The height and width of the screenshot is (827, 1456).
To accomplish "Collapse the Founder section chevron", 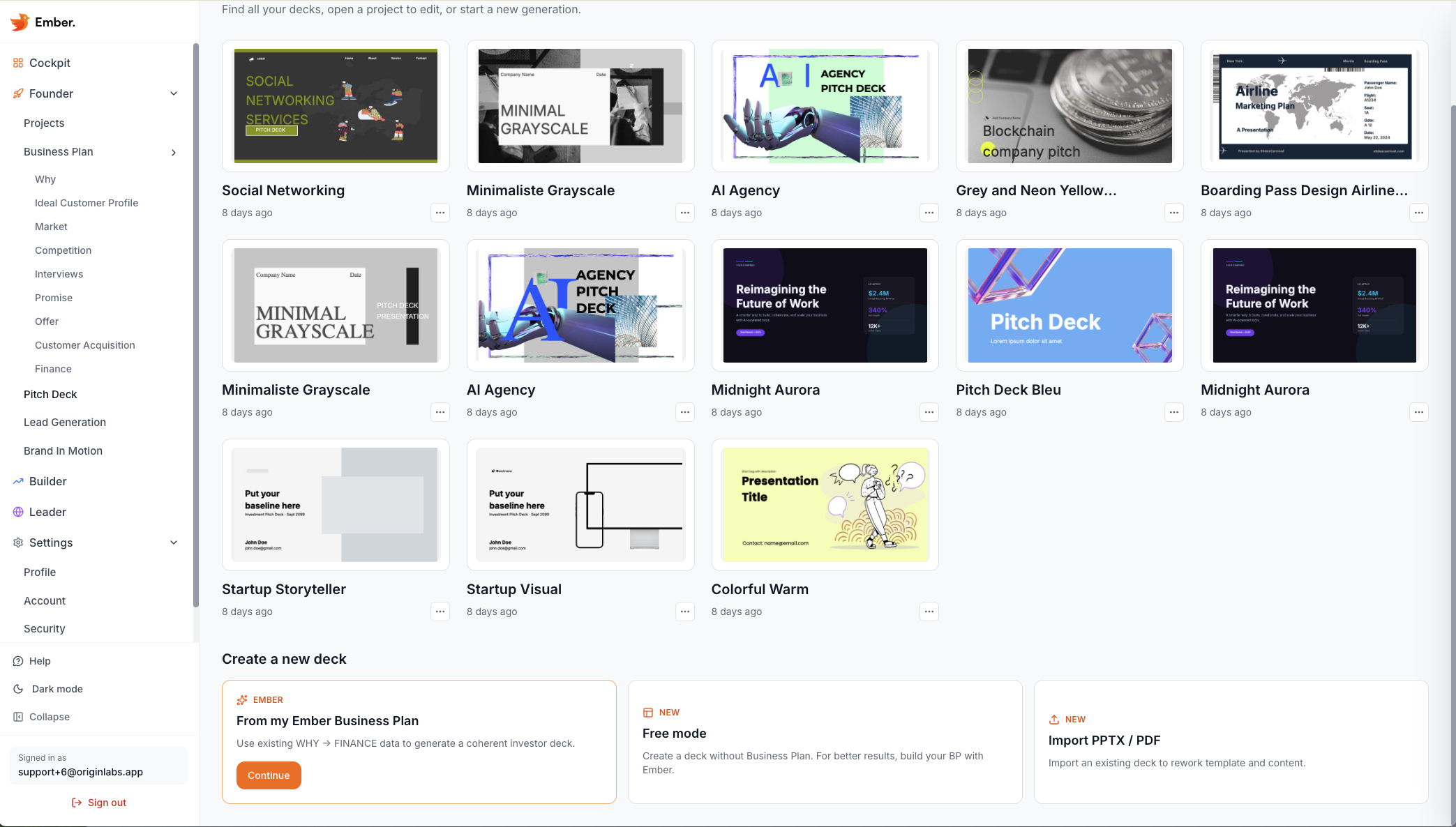I will [174, 93].
